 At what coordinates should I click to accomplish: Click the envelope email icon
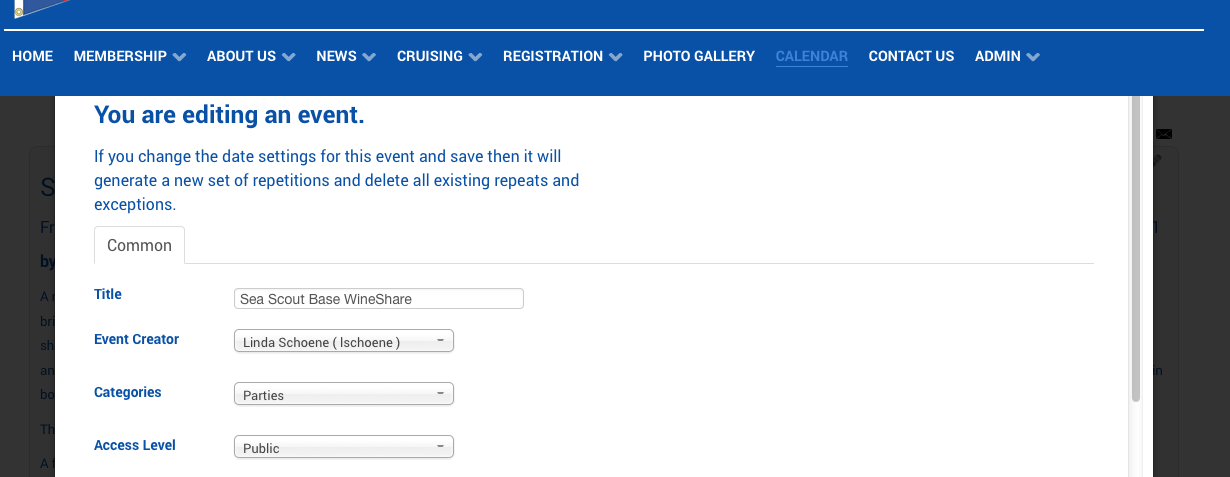tap(1164, 134)
